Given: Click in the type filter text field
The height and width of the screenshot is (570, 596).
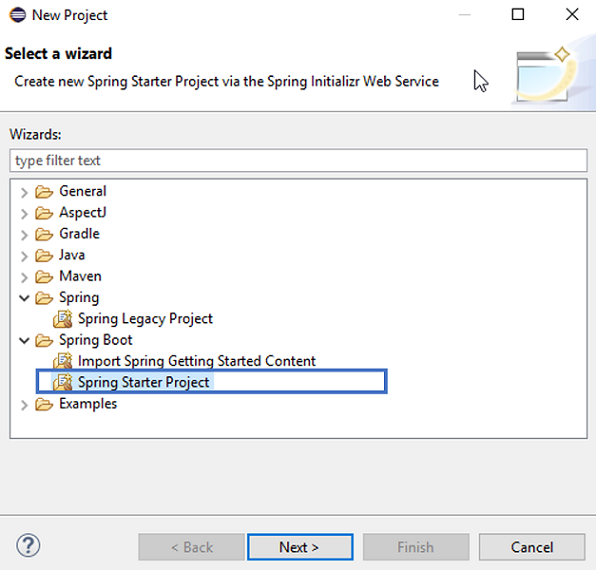Looking at the screenshot, I should 298,160.
